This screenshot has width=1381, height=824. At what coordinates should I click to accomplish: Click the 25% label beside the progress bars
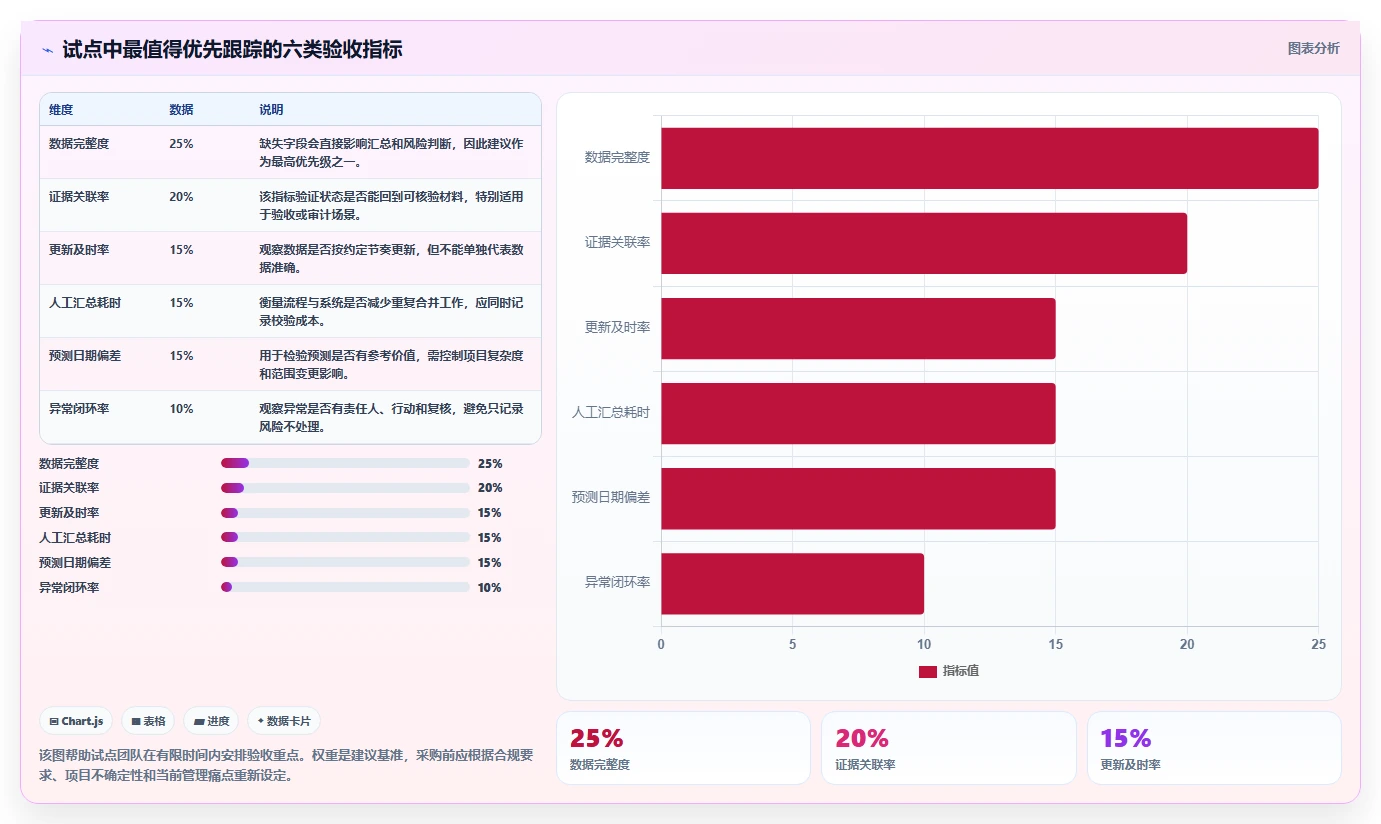click(490, 464)
